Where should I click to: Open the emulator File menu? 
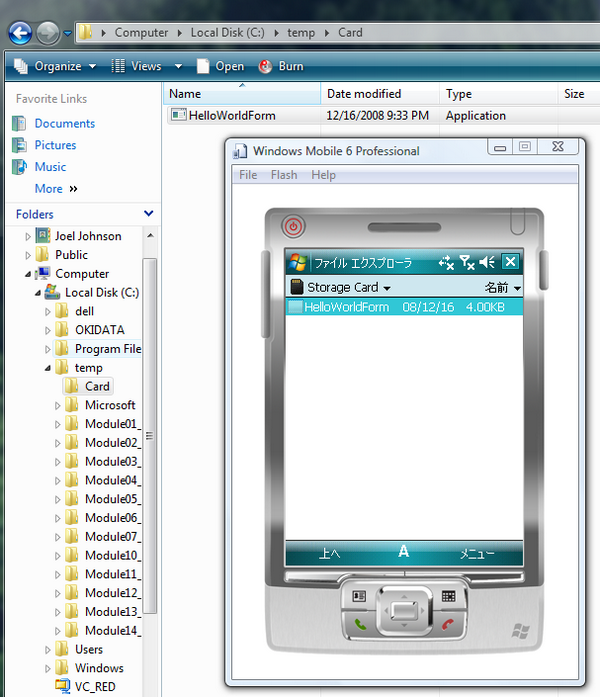(x=248, y=175)
